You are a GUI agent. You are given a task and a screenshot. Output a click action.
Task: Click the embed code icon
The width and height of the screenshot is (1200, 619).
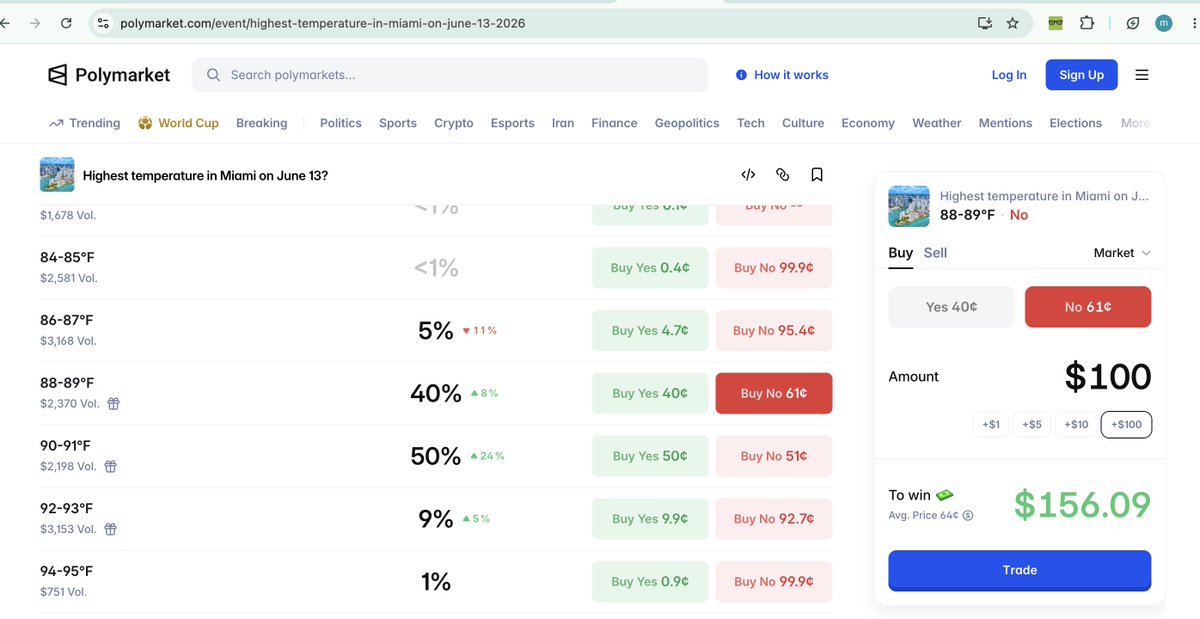[x=748, y=175]
